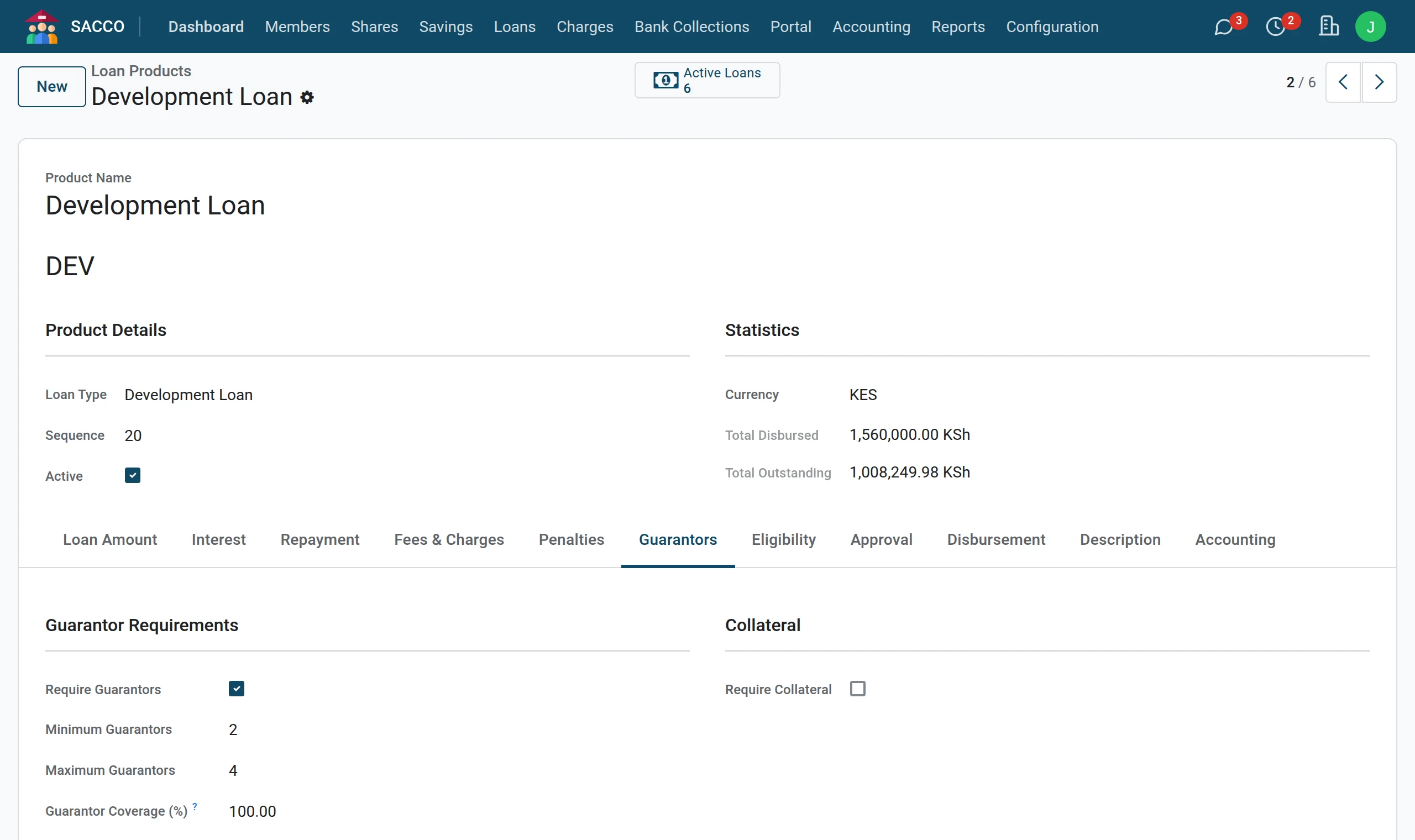Enable Require Collateral checkbox
This screenshot has height=840, width=1415.
pos(857,689)
